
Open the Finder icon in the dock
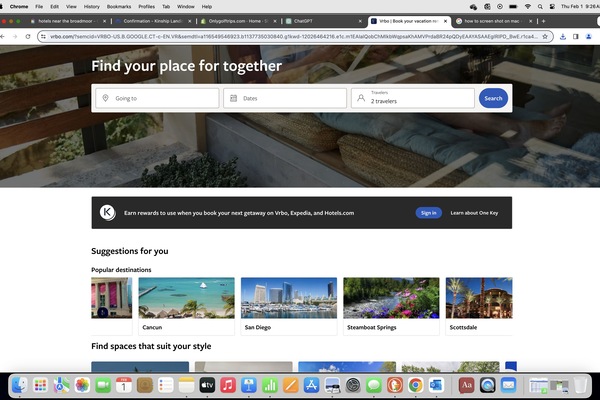(19, 385)
